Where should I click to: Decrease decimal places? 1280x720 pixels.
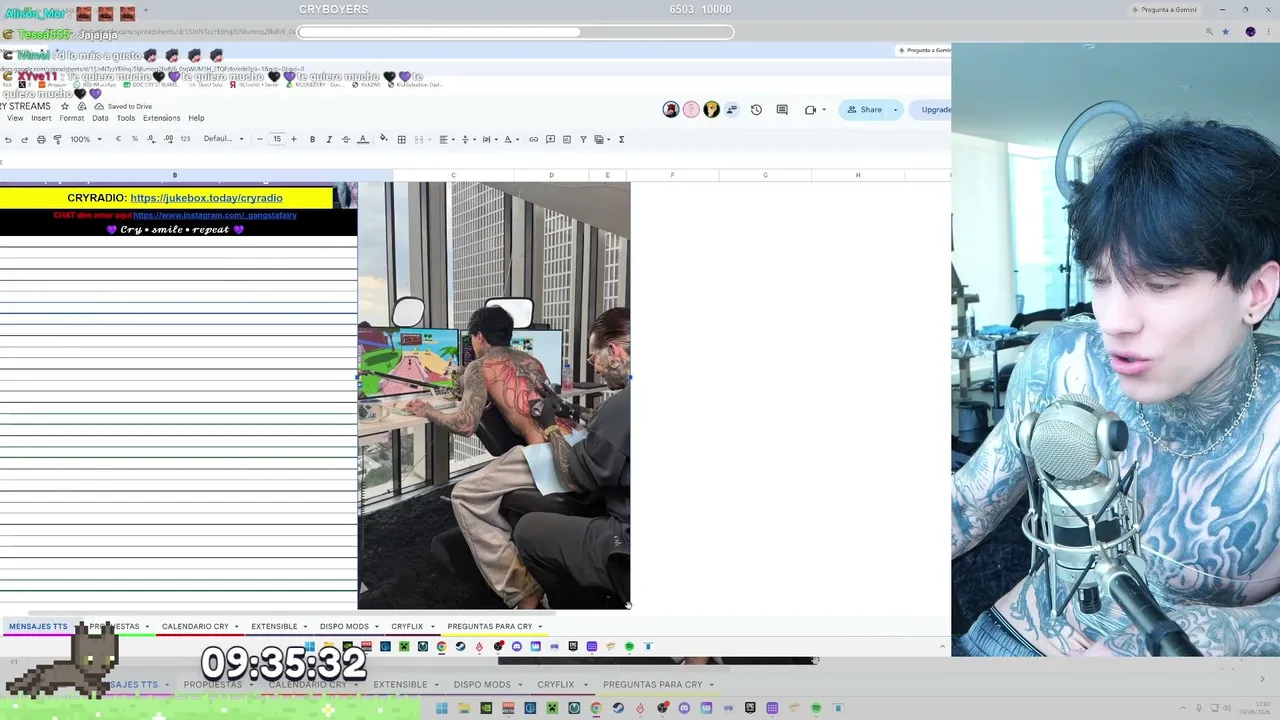tap(151, 139)
